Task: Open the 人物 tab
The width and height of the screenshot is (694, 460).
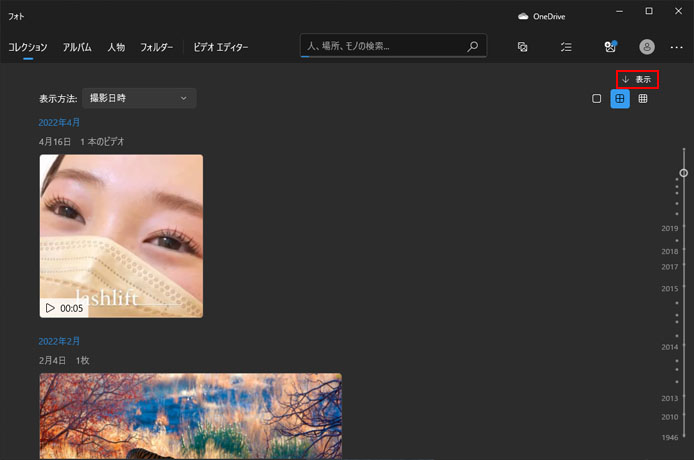Action: (116, 47)
